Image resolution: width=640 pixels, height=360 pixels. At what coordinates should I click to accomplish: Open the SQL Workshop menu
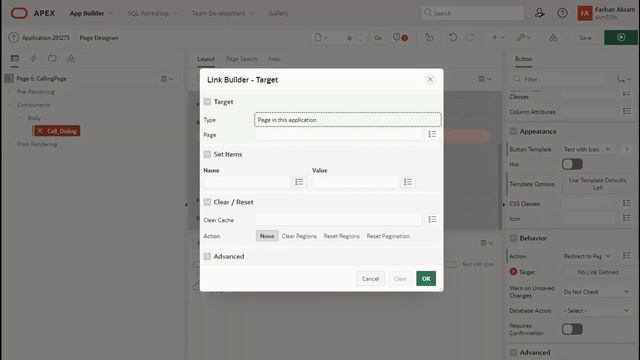coord(152,13)
